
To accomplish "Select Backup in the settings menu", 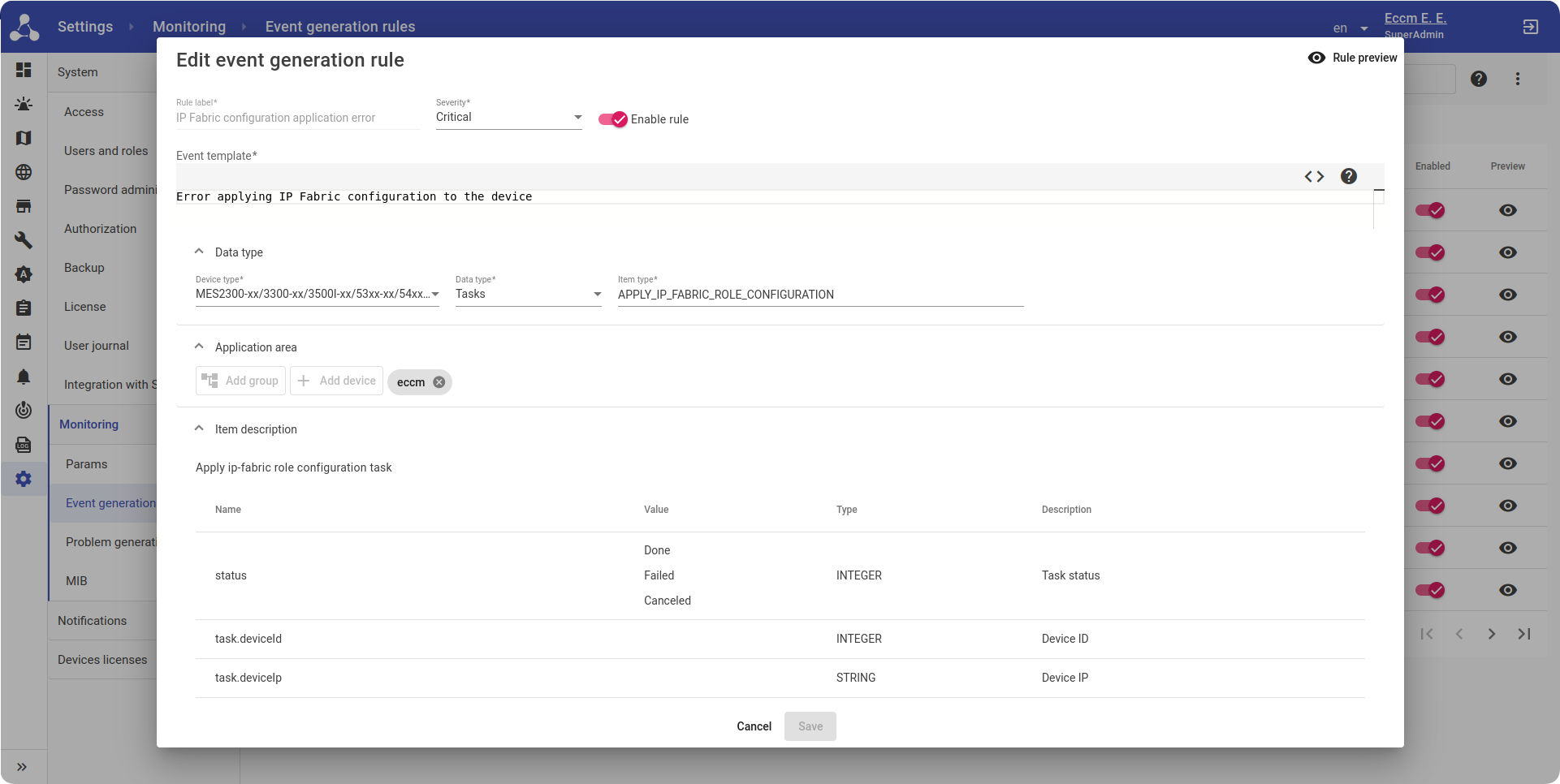I will (x=84, y=268).
